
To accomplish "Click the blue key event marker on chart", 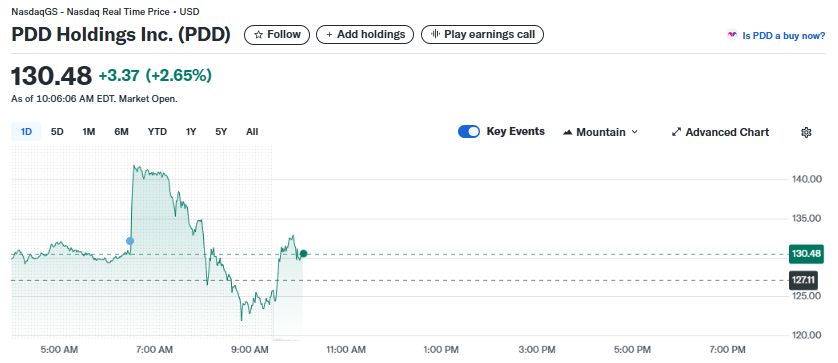I will click(130, 241).
